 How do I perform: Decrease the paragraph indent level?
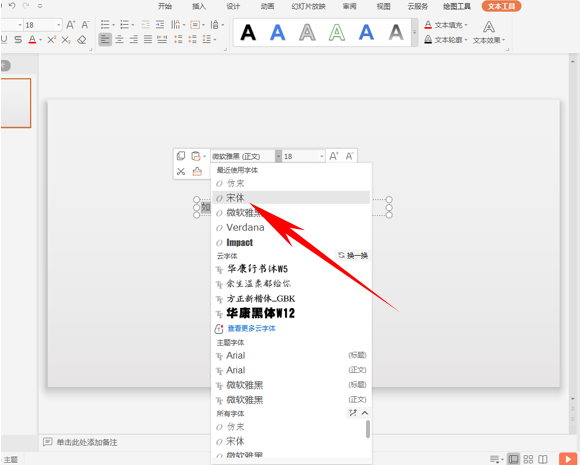pyautogui.click(x=146, y=25)
